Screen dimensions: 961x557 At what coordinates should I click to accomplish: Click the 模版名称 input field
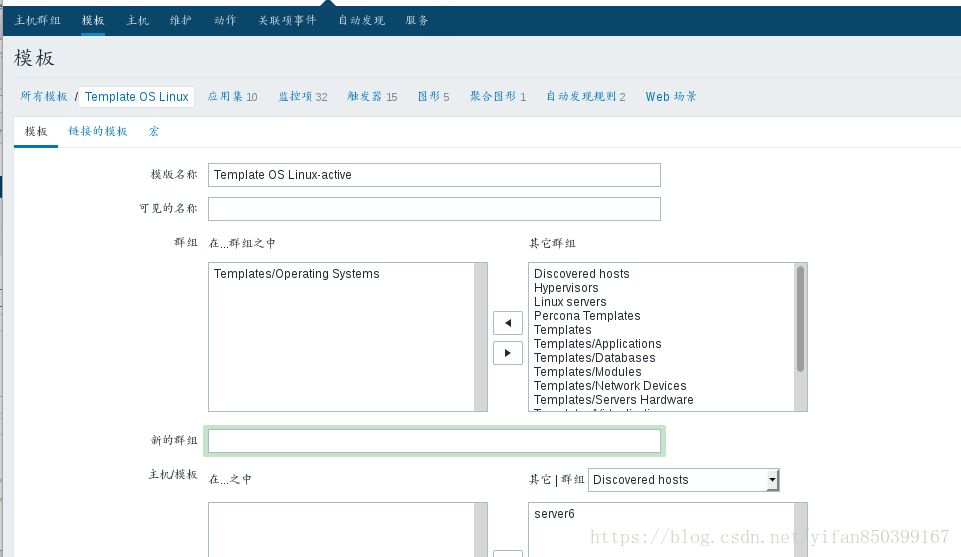[x=434, y=175]
